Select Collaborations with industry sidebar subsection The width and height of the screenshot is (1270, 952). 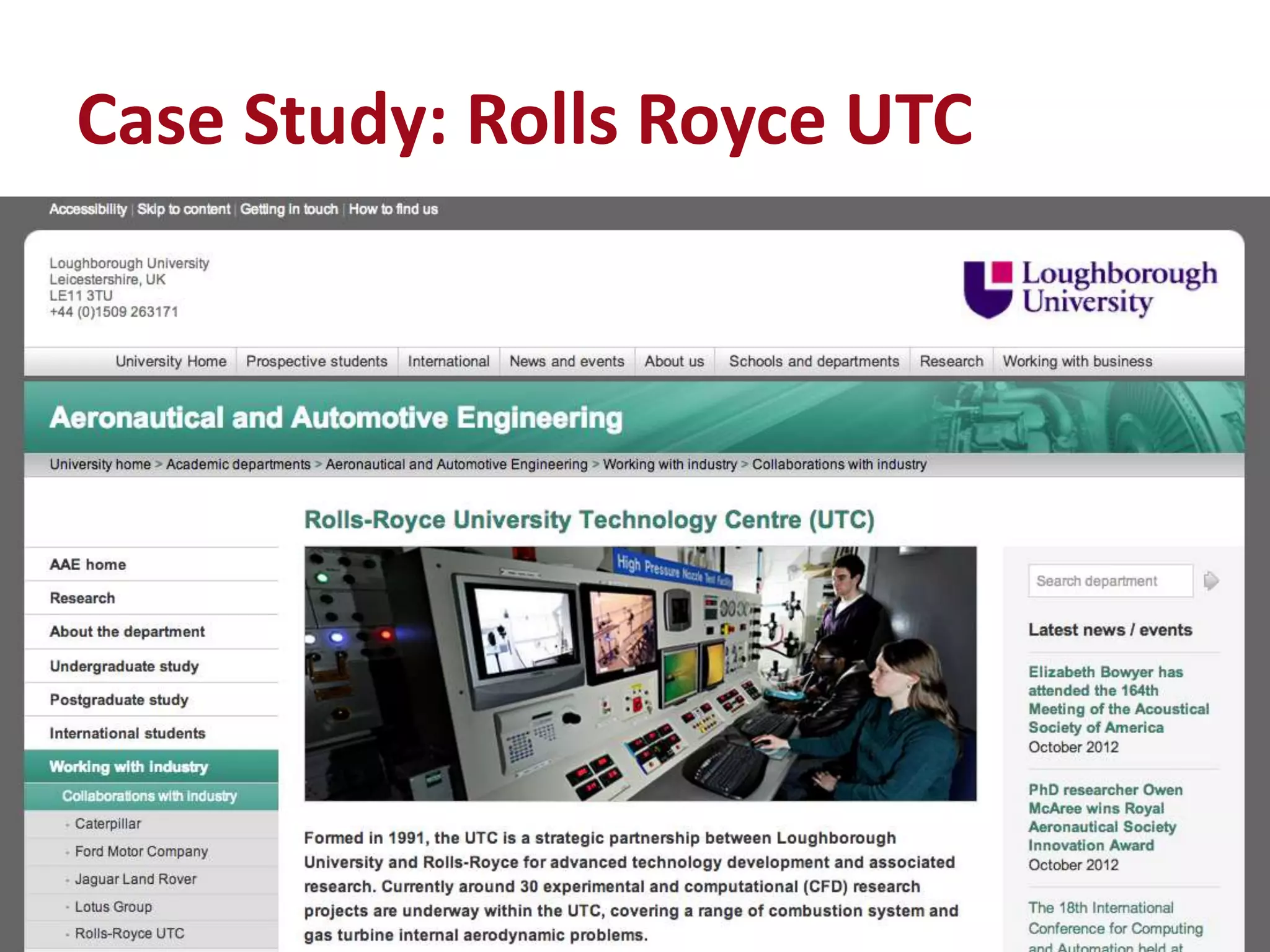pos(151,796)
